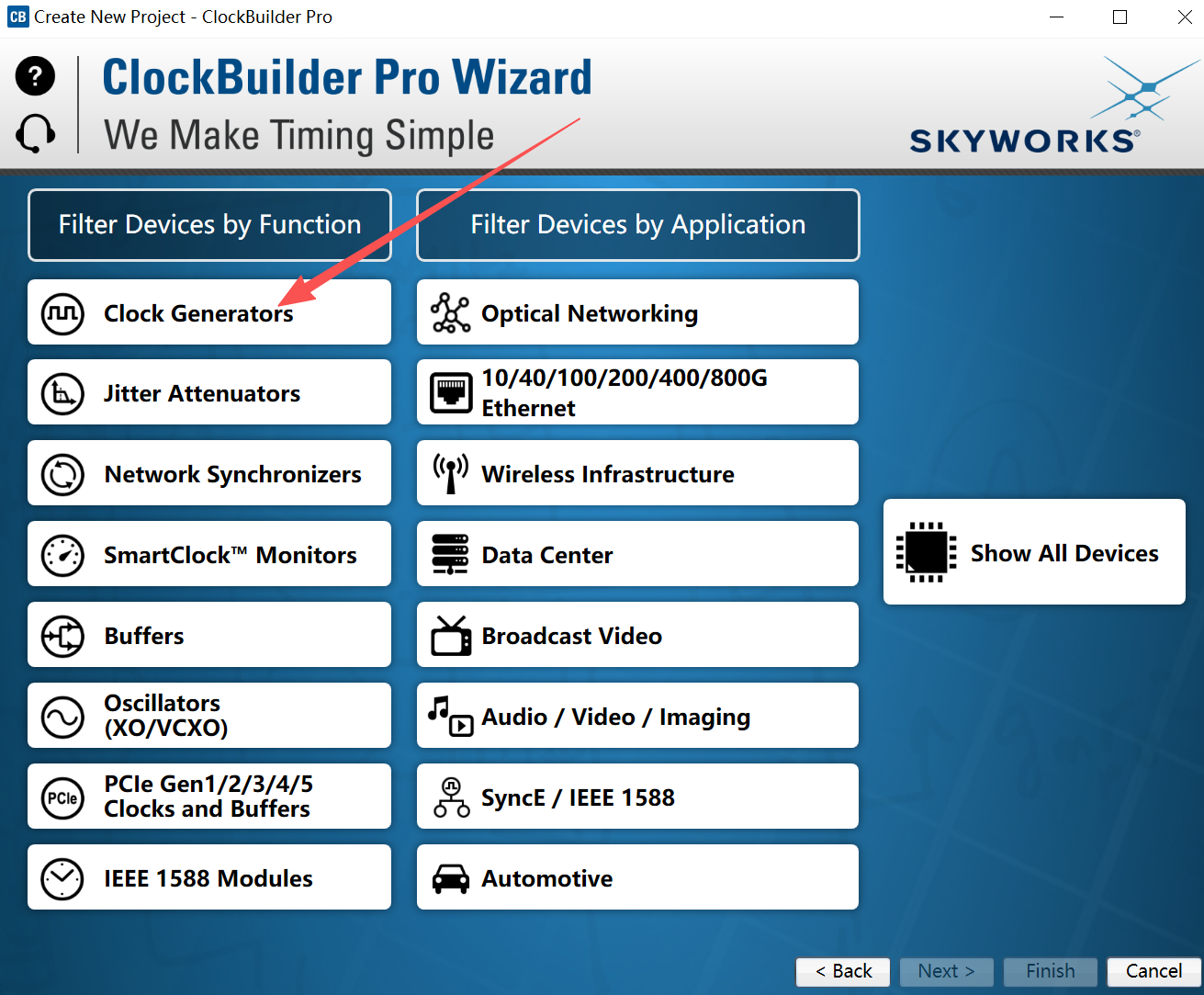The width and height of the screenshot is (1204, 995).
Task: Click the PCIe badge icon
Action: point(62,797)
